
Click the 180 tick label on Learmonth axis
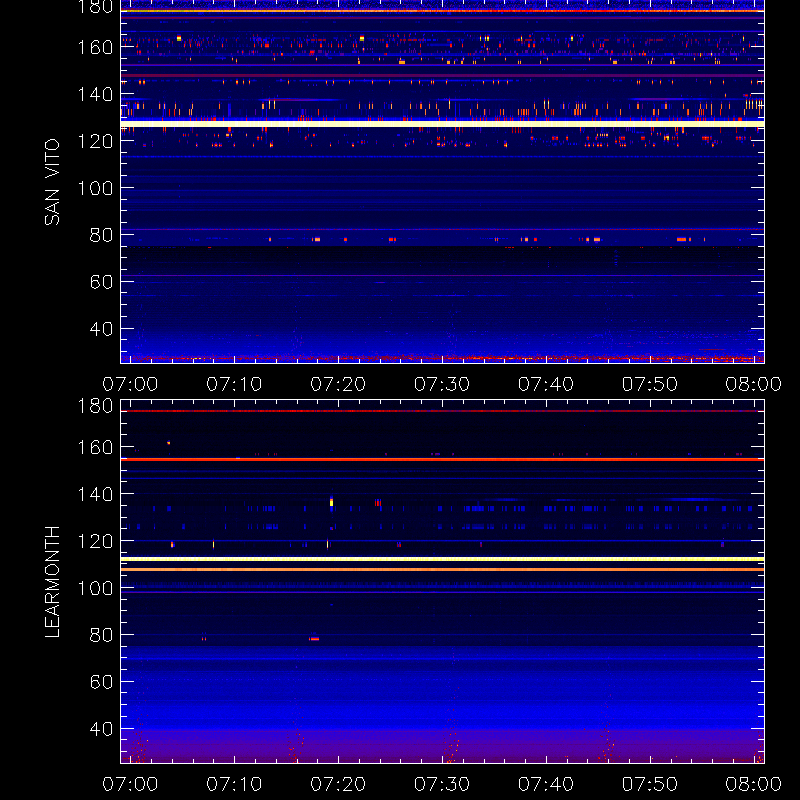click(x=95, y=406)
